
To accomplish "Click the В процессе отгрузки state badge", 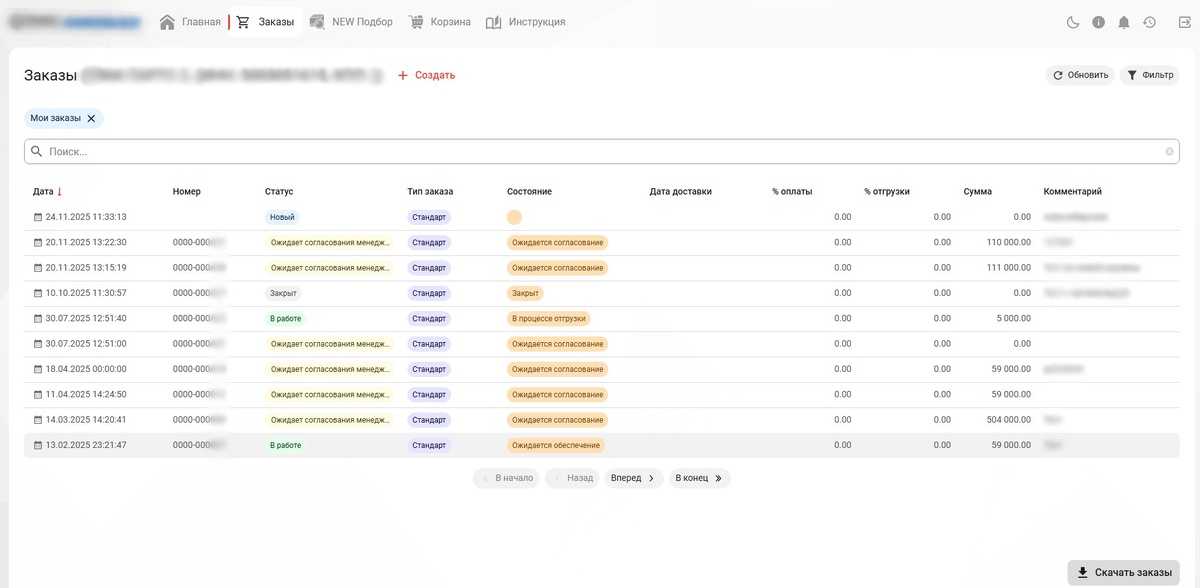I will pos(549,318).
